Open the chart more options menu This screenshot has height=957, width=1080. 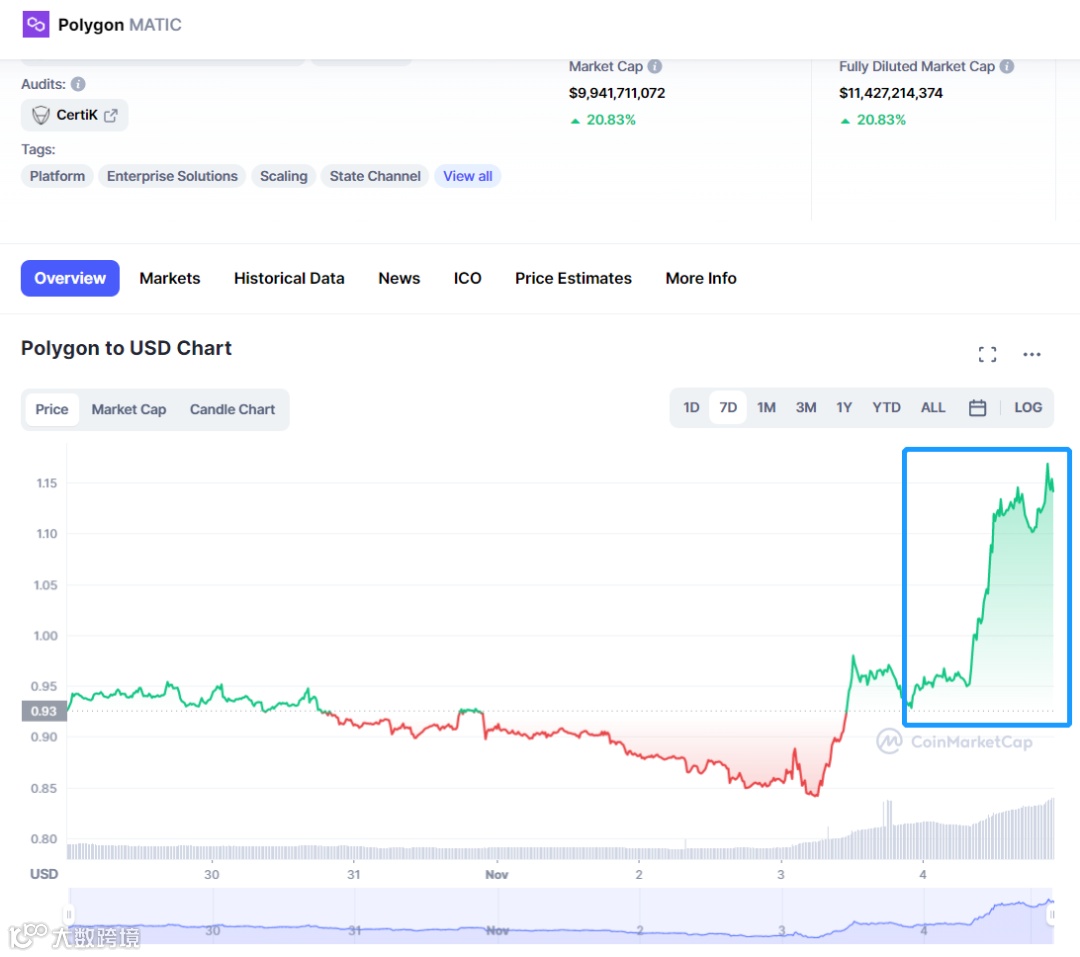click(x=1031, y=354)
